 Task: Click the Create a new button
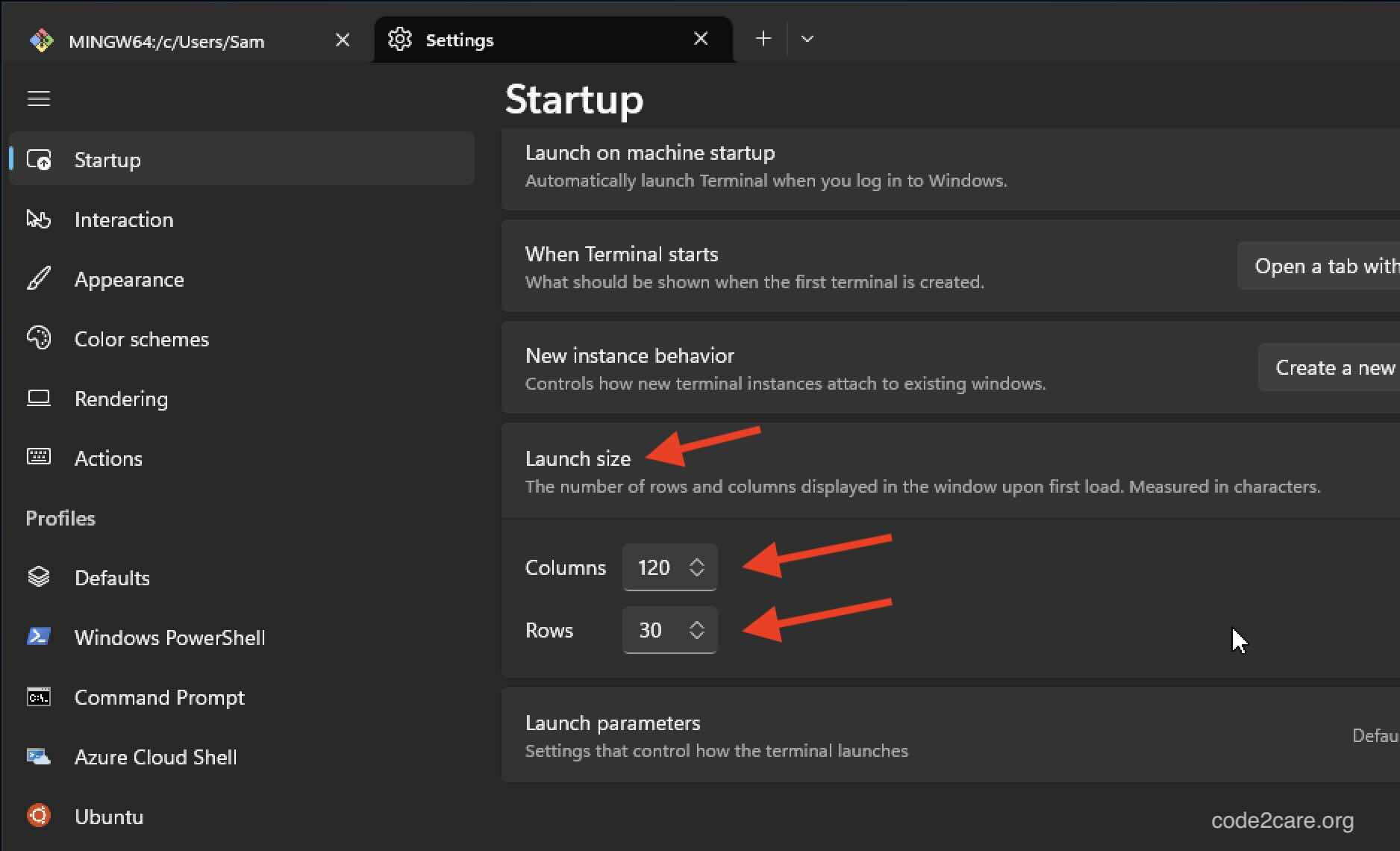1334,367
